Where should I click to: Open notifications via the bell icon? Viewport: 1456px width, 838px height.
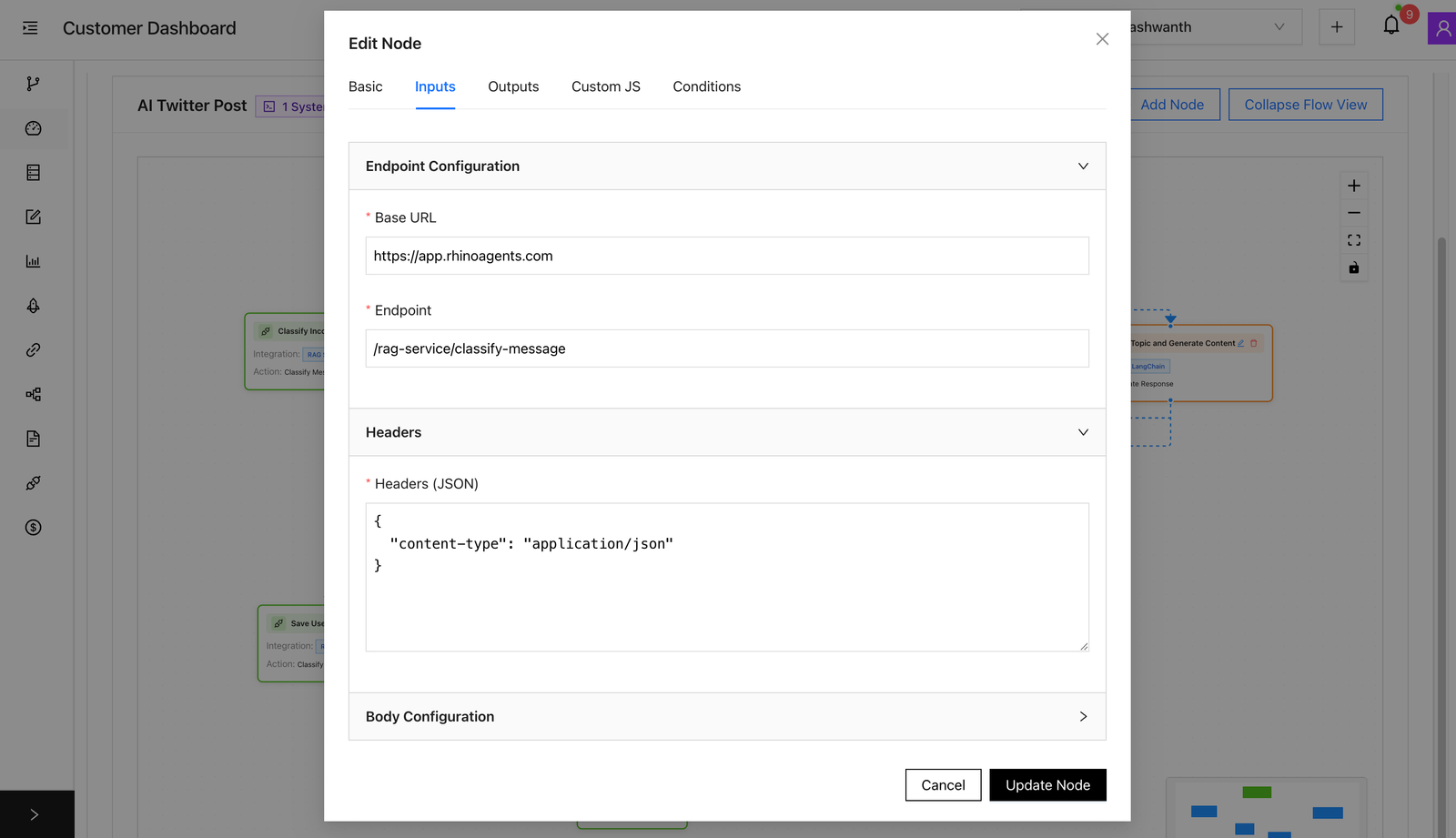coord(1390,25)
